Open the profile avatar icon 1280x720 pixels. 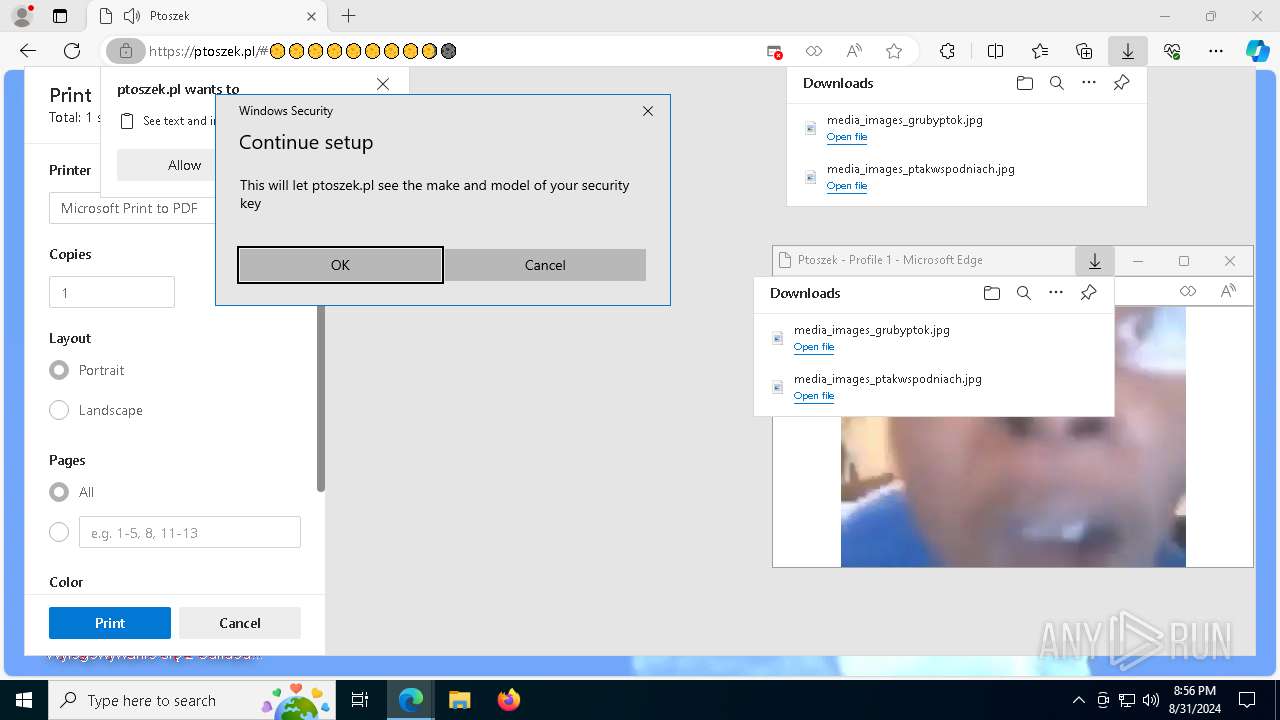point(22,16)
